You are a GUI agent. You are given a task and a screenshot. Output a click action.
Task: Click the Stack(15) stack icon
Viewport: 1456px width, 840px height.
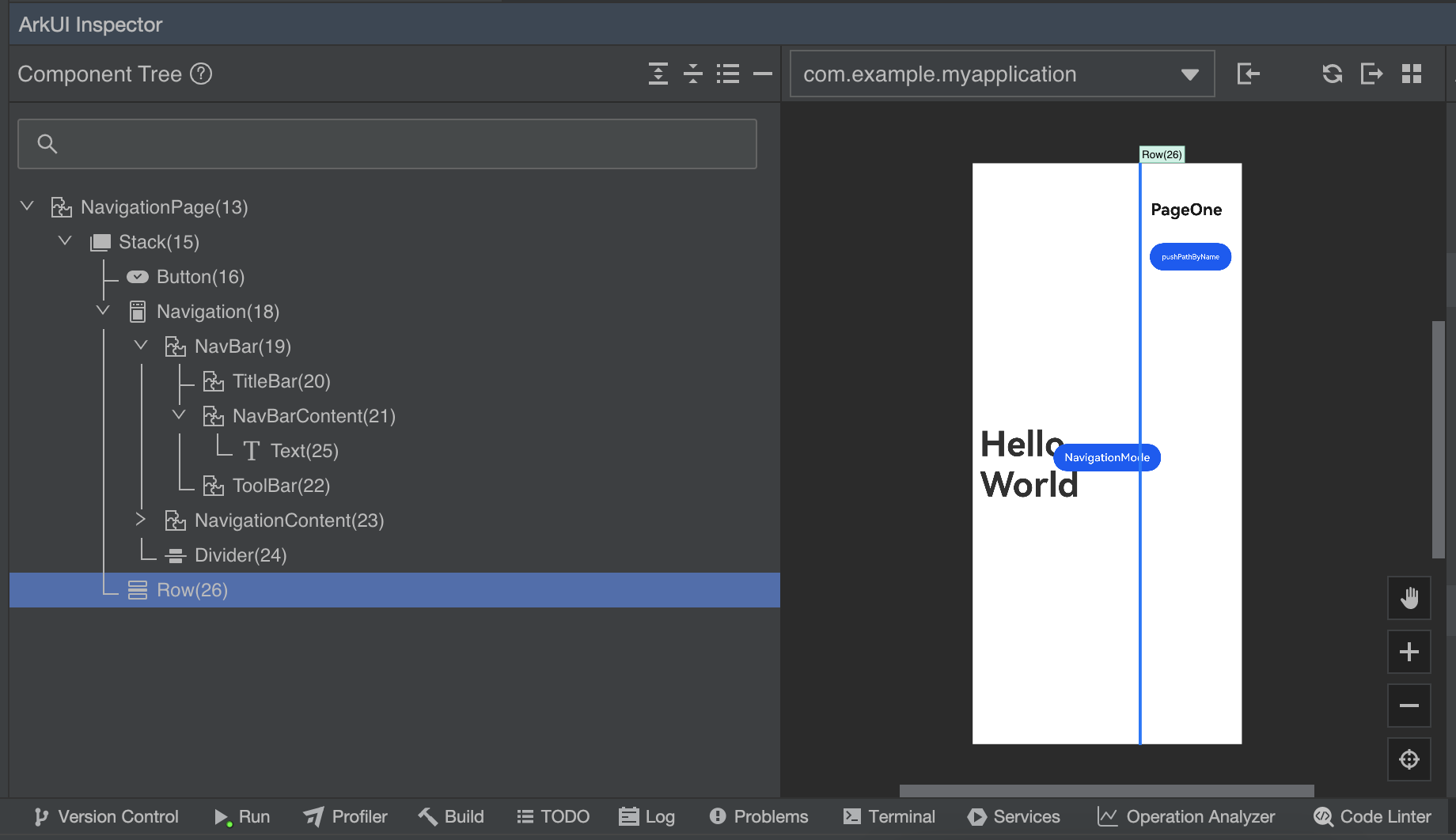click(x=100, y=242)
